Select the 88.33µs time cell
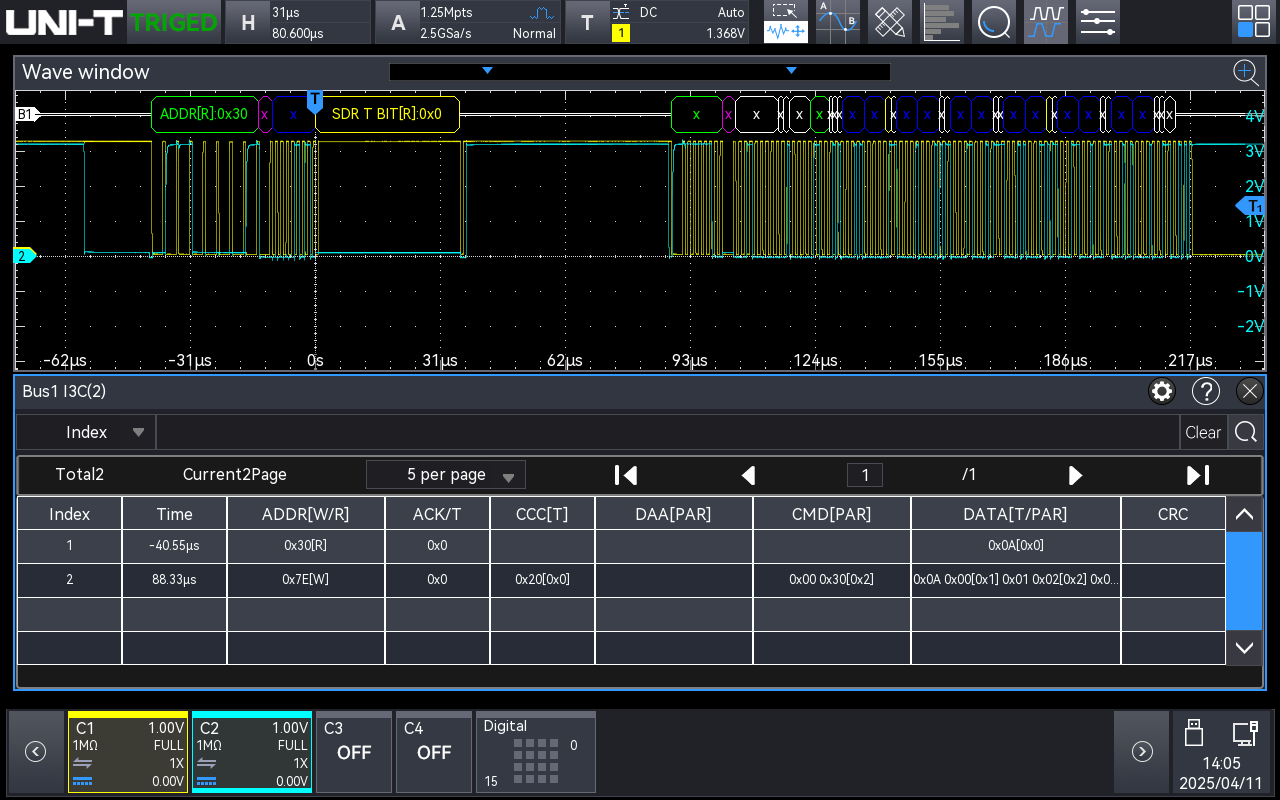Image resolution: width=1280 pixels, height=800 pixels. (174, 580)
